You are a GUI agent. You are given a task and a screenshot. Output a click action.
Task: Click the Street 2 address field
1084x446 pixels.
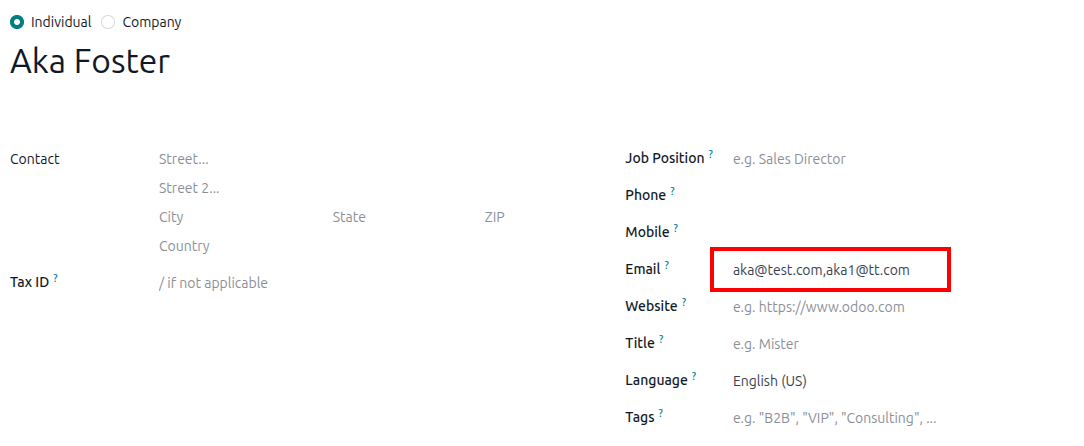300,188
